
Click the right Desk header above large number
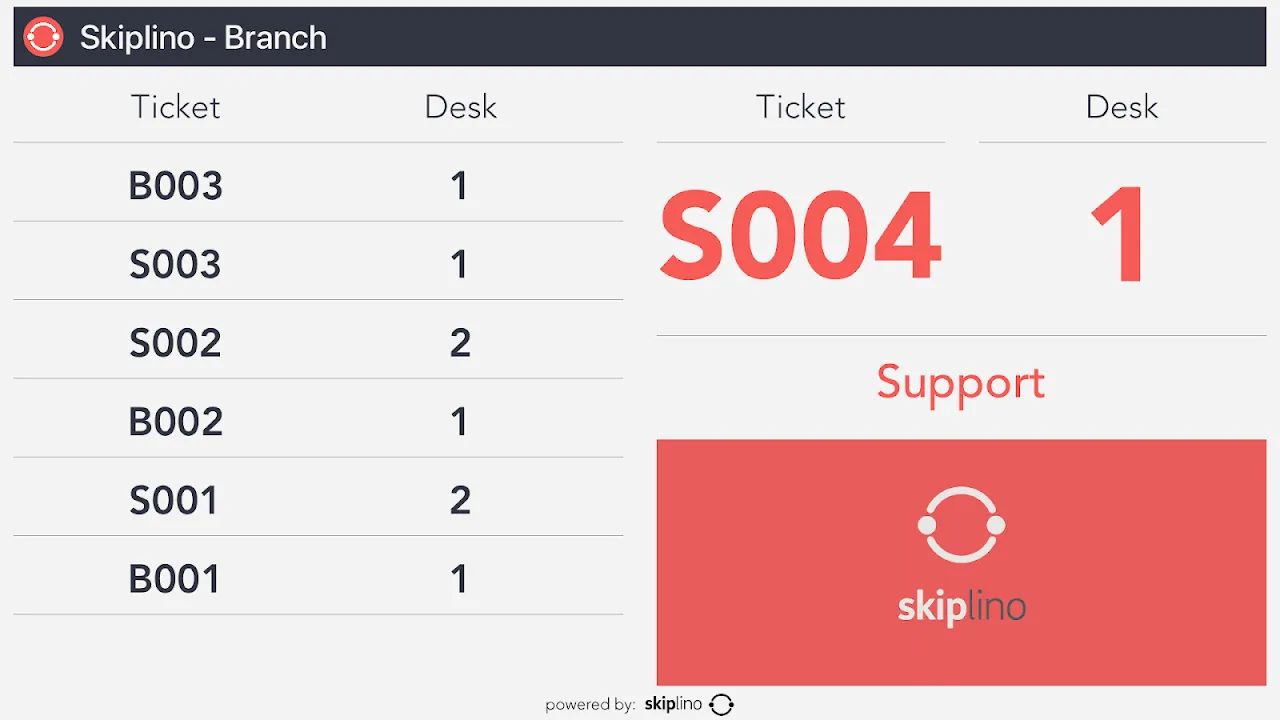pyautogui.click(x=1121, y=107)
